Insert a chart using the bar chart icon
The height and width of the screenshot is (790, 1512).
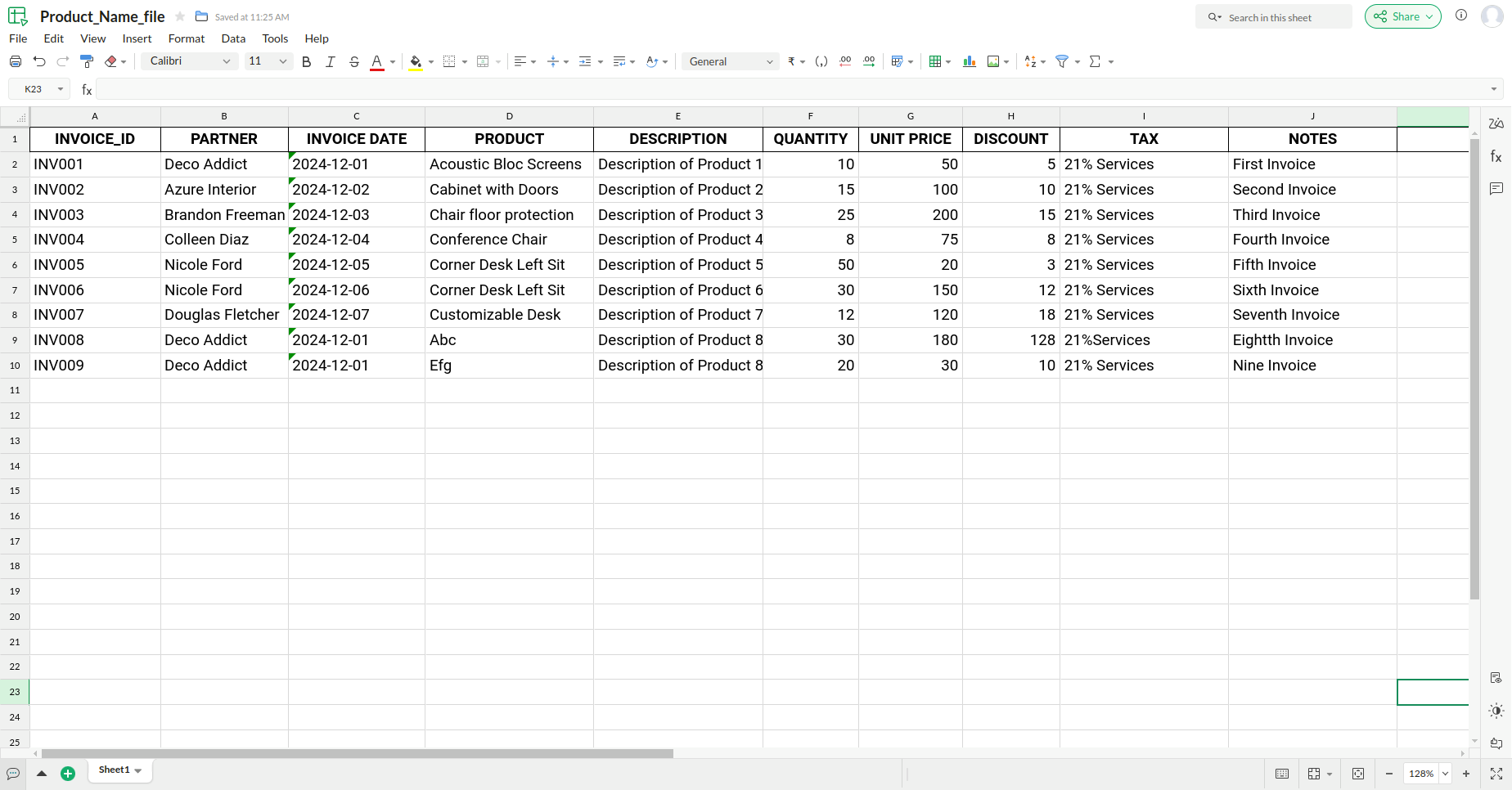click(x=970, y=61)
